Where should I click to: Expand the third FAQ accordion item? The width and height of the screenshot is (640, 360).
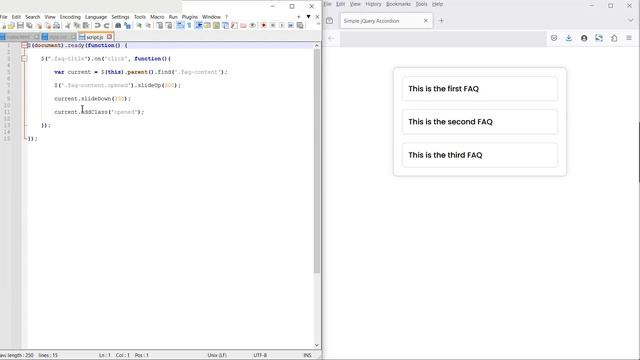[480, 155]
